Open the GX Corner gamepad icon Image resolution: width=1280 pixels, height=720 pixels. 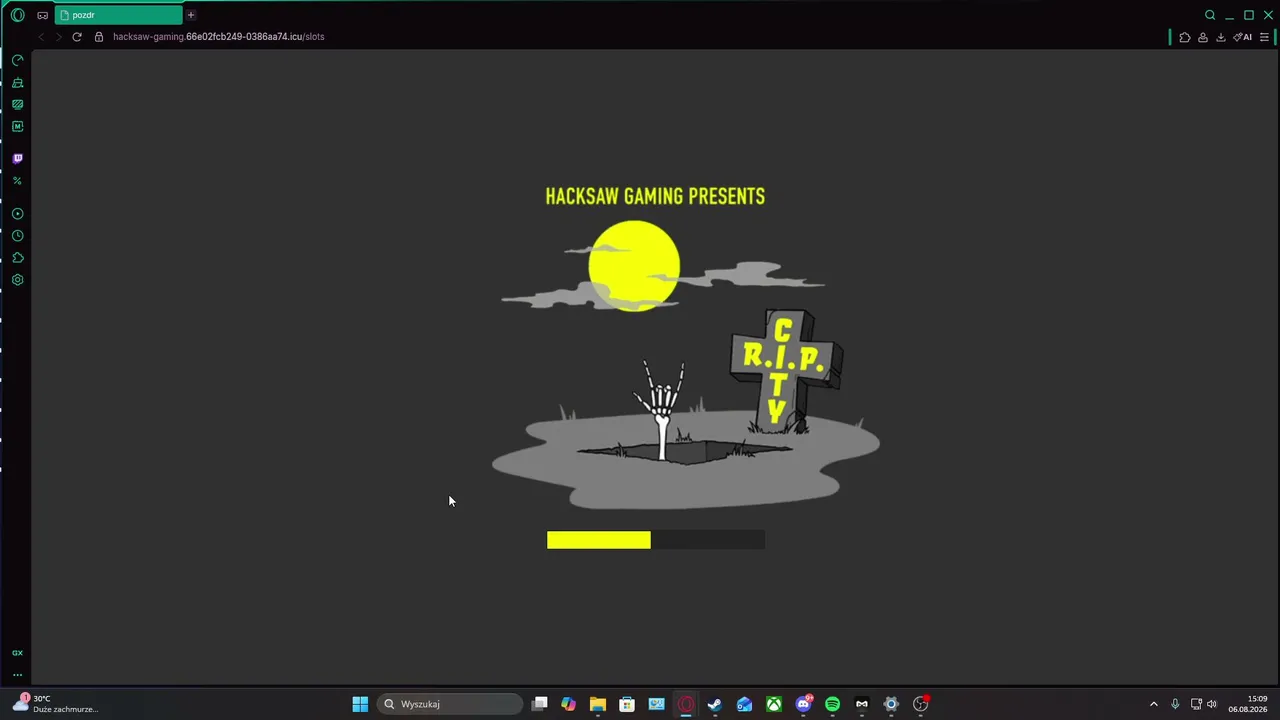click(x=42, y=15)
